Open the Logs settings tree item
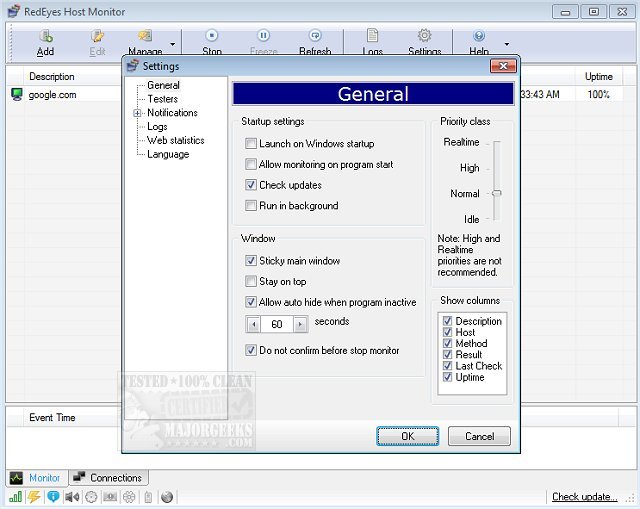 click(x=157, y=127)
